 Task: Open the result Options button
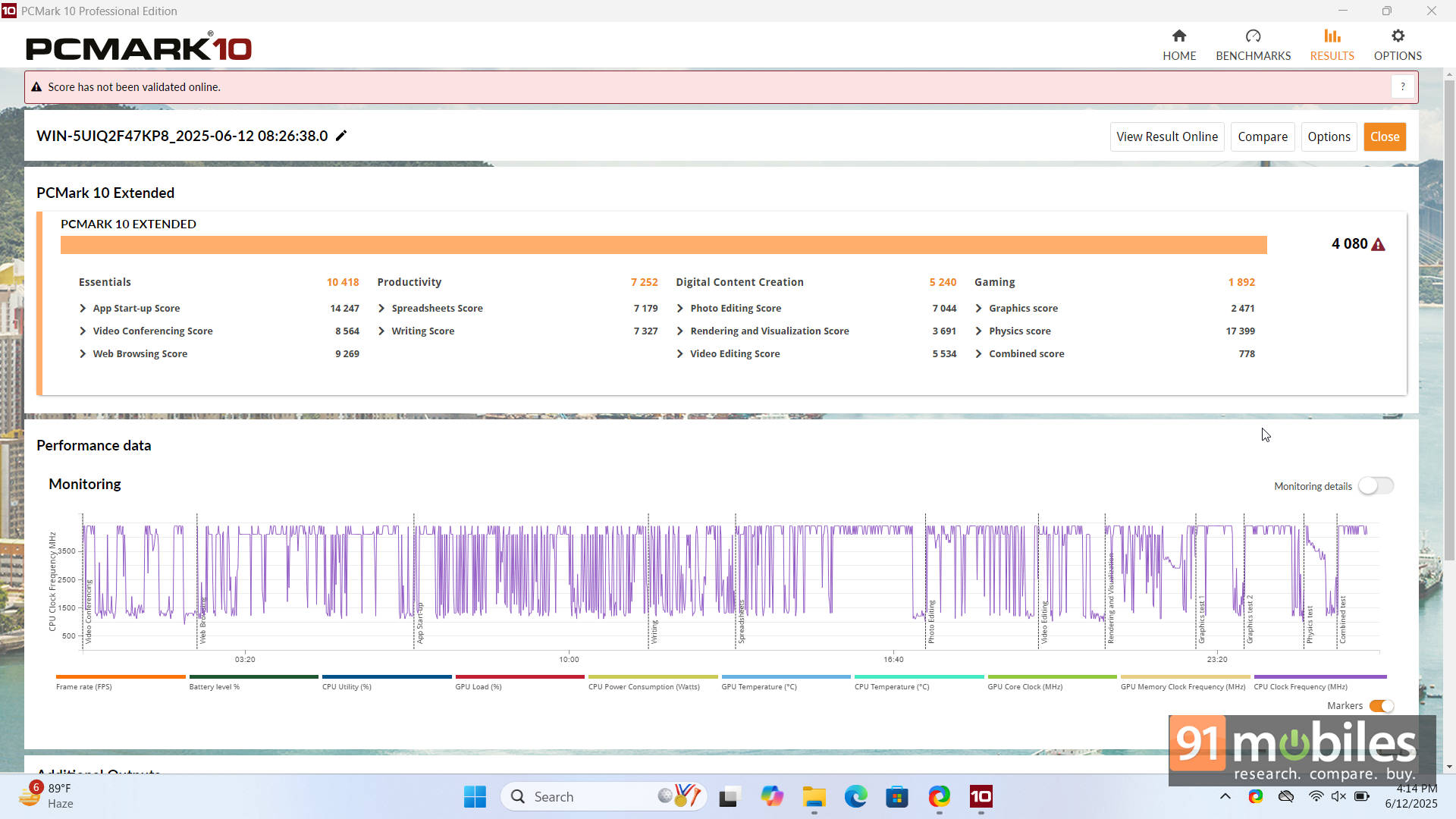(1329, 136)
